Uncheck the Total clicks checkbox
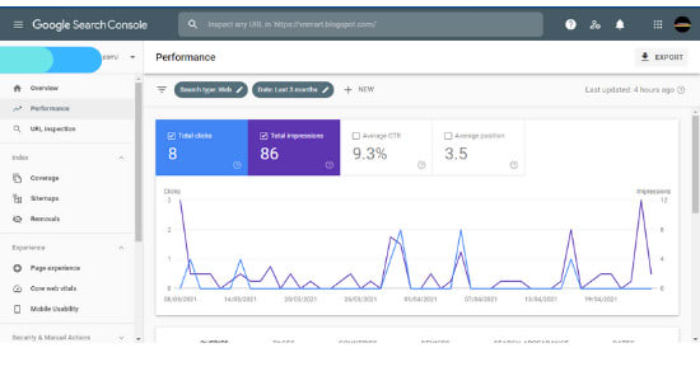The image size is (700, 390). point(171,136)
